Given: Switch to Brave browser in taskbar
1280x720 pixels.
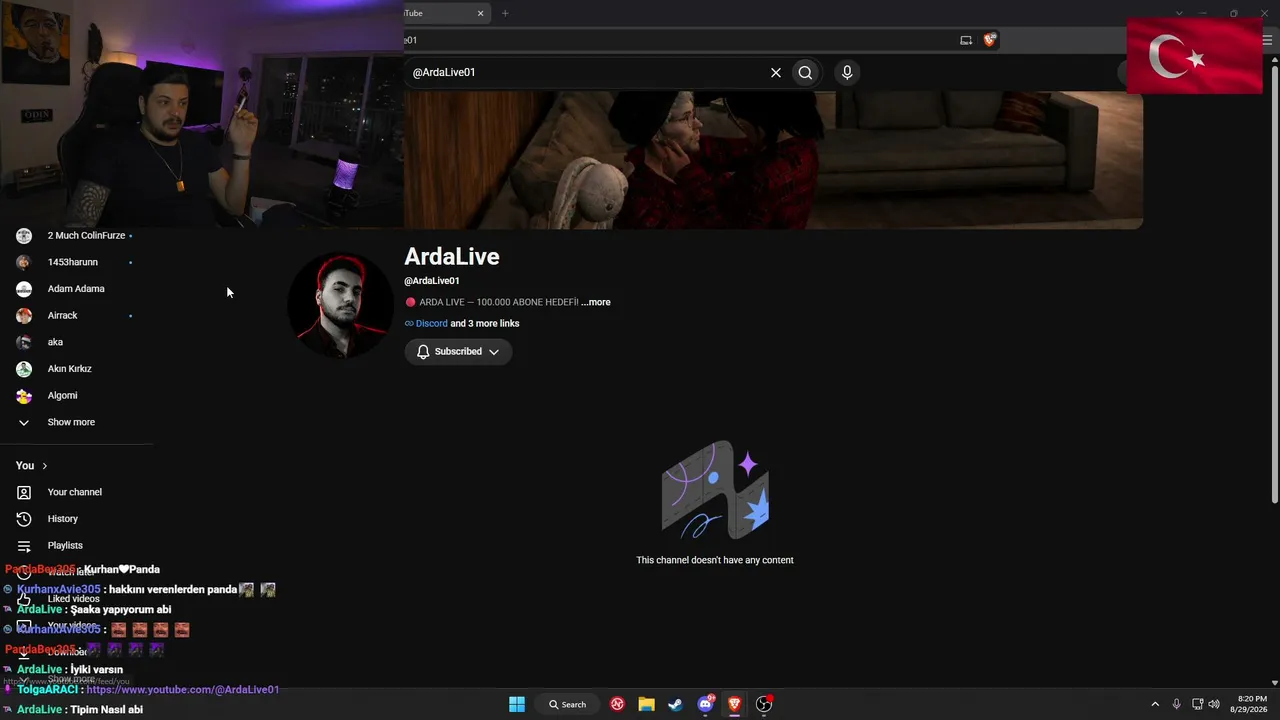Looking at the screenshot, I should (735, 704).
